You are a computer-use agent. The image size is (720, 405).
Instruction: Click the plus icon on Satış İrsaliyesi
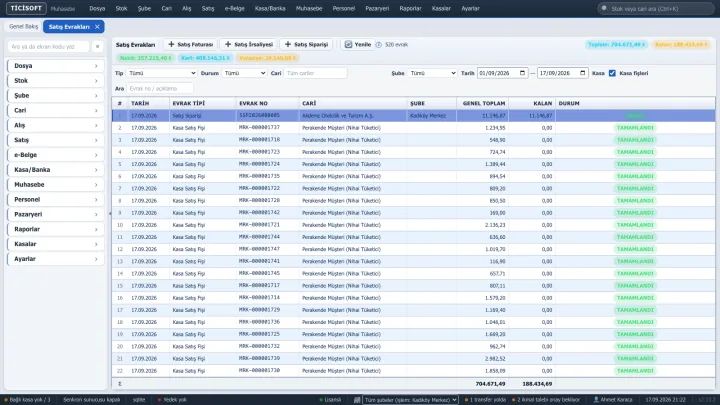pyautogui.click(x=228, y=45)
